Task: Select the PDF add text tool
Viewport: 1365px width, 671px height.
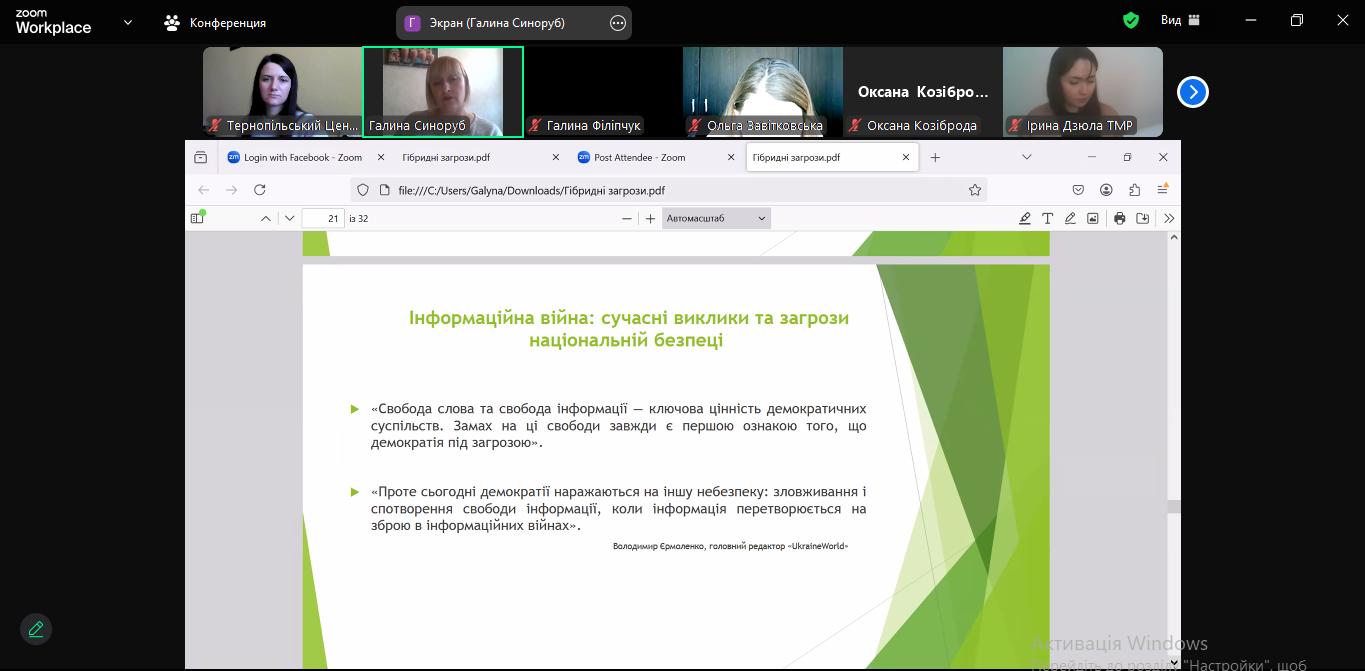Action: point(1048,218)
